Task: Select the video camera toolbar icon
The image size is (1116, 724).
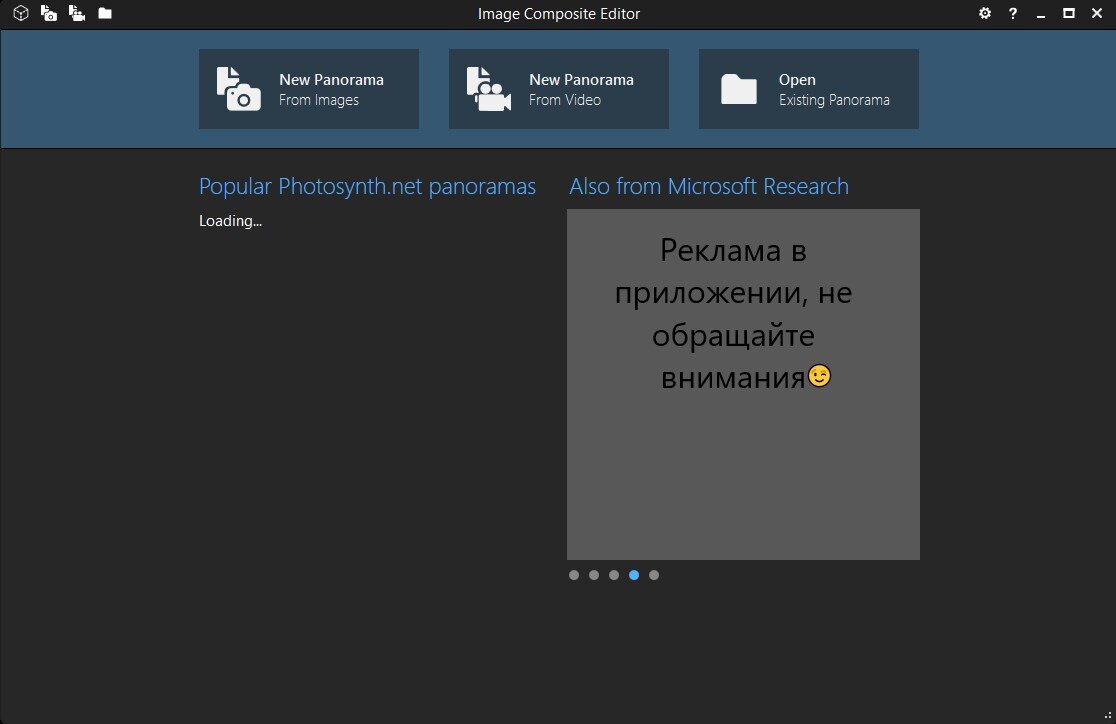Action: pos(75,14)
